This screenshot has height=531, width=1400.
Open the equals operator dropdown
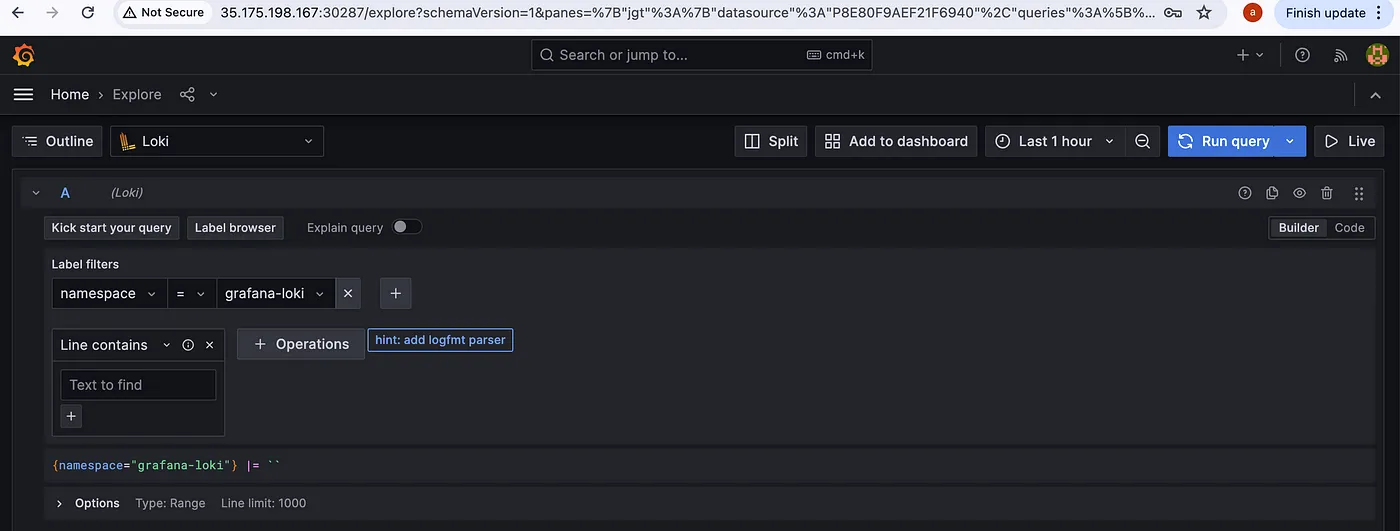(x=192, y=294)
